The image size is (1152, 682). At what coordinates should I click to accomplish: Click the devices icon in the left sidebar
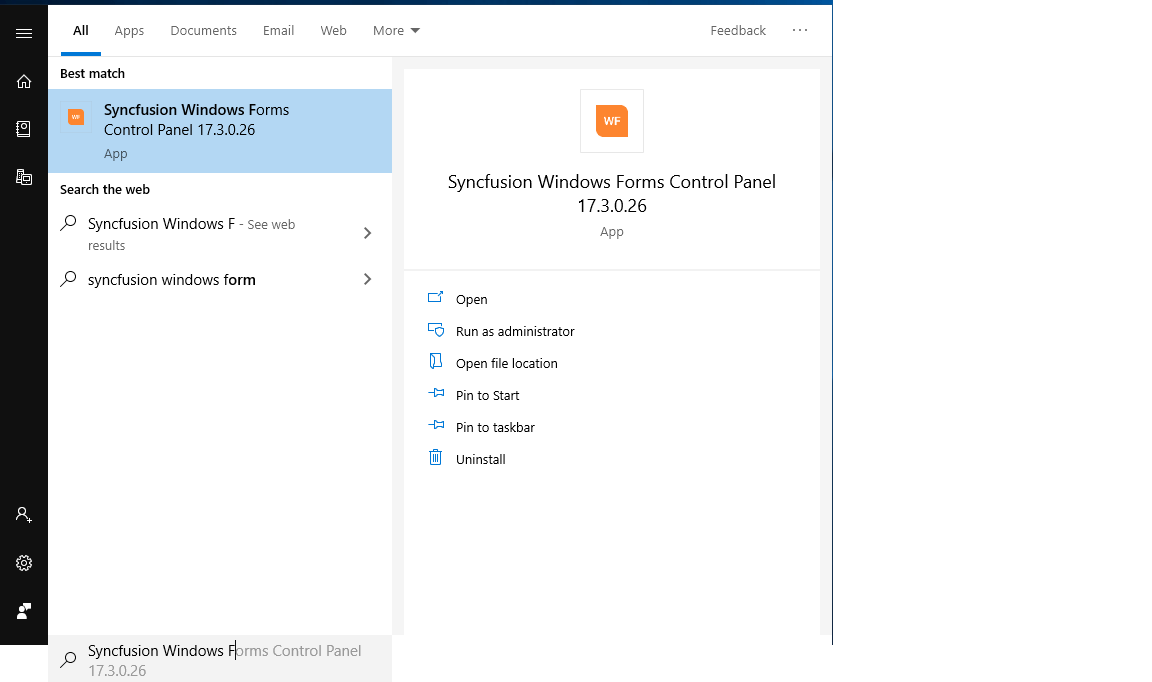[23, 176]
